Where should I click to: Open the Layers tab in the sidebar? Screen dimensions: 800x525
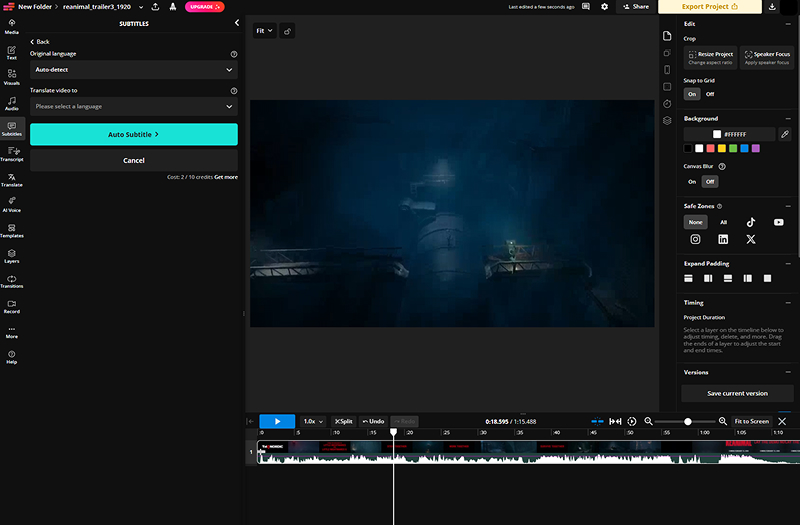click(x=12, y=255)
